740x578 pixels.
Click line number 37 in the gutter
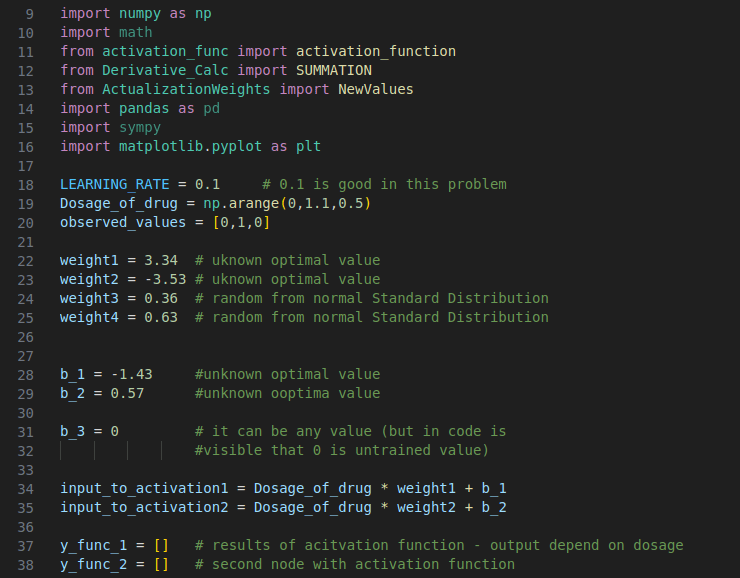point(25,546)
